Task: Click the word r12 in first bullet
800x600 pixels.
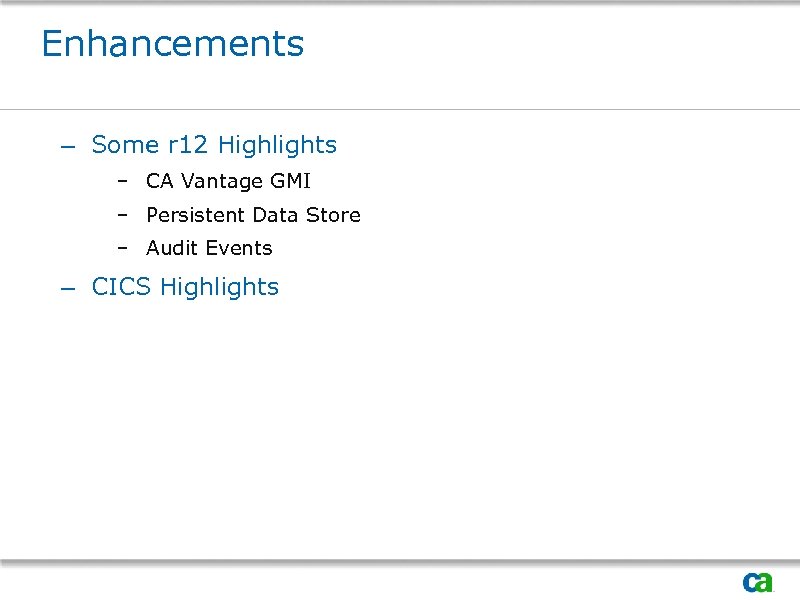Action: tap(188, 145)
